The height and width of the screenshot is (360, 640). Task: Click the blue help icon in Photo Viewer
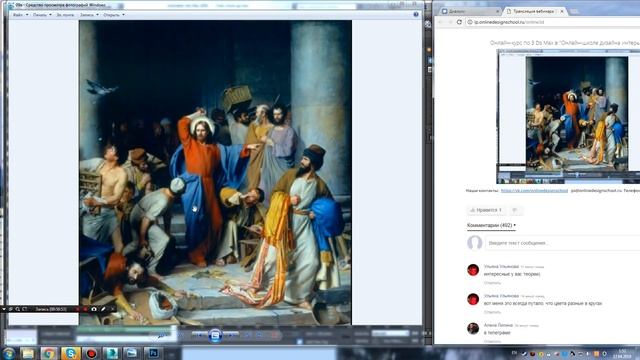(416, 14)
